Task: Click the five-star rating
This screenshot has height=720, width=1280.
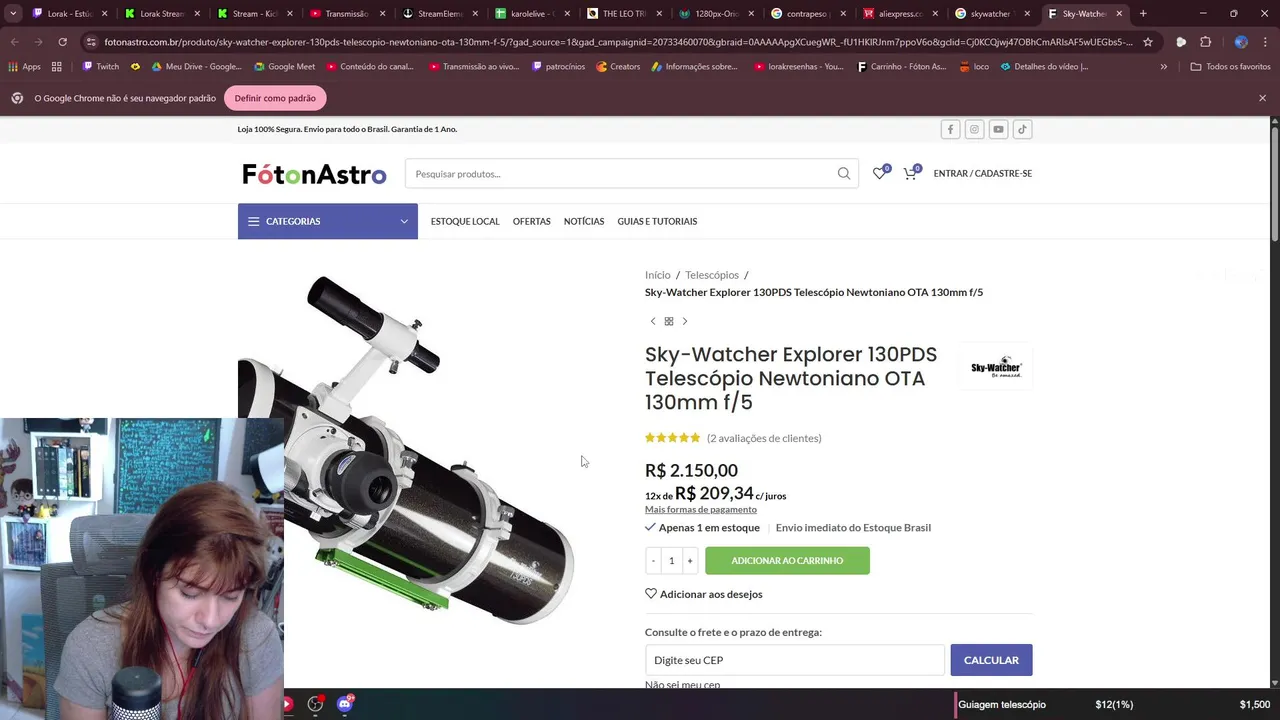Action: coord(672,438)
